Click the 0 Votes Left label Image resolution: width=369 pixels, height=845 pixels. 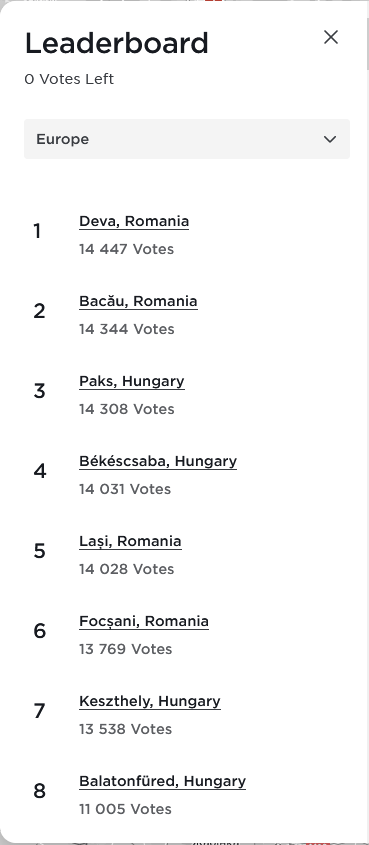[x=69, y=79]
